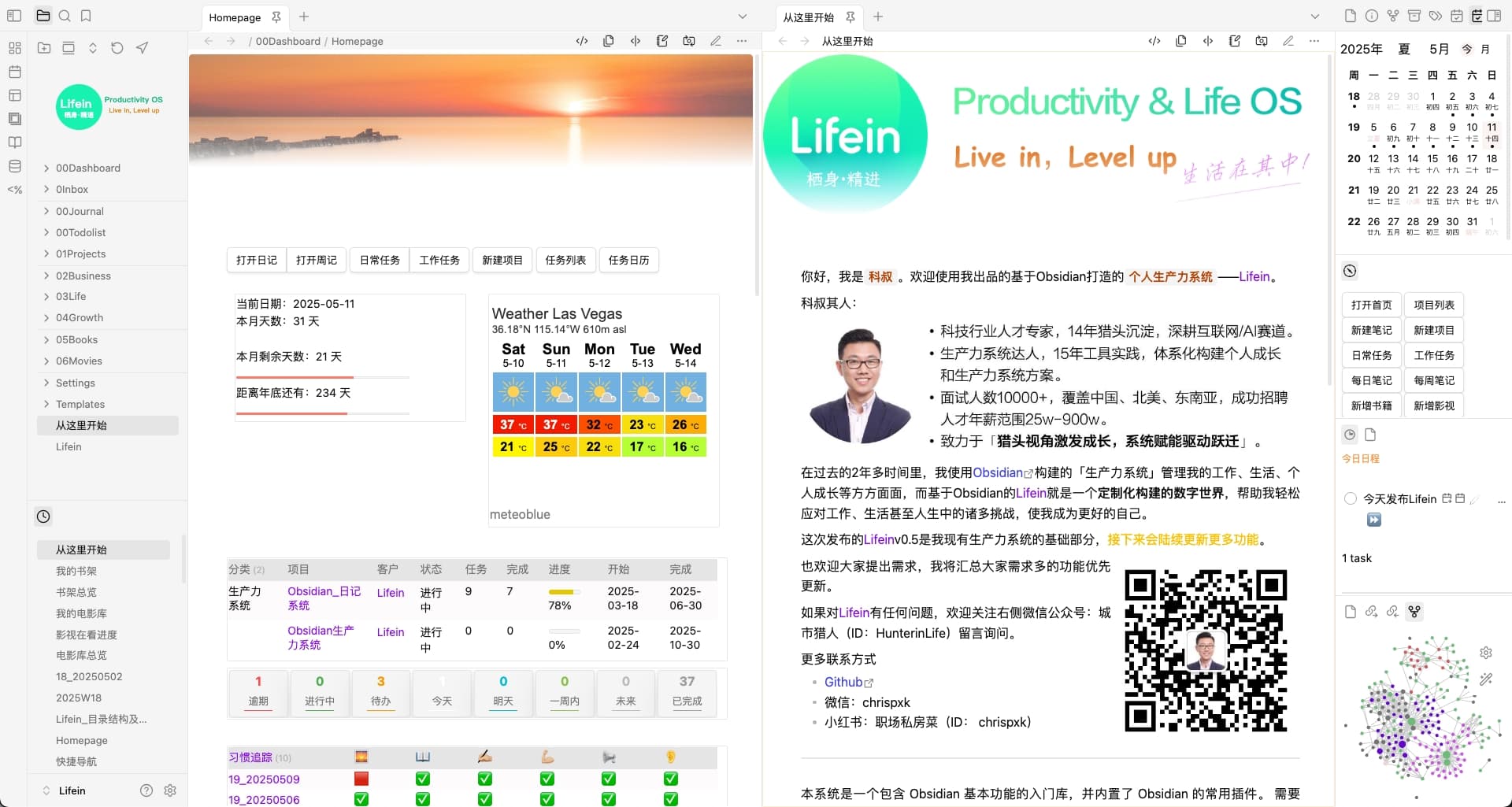
Task: Click the copy pages icon in Homepage toolbar
Action: 609,41
